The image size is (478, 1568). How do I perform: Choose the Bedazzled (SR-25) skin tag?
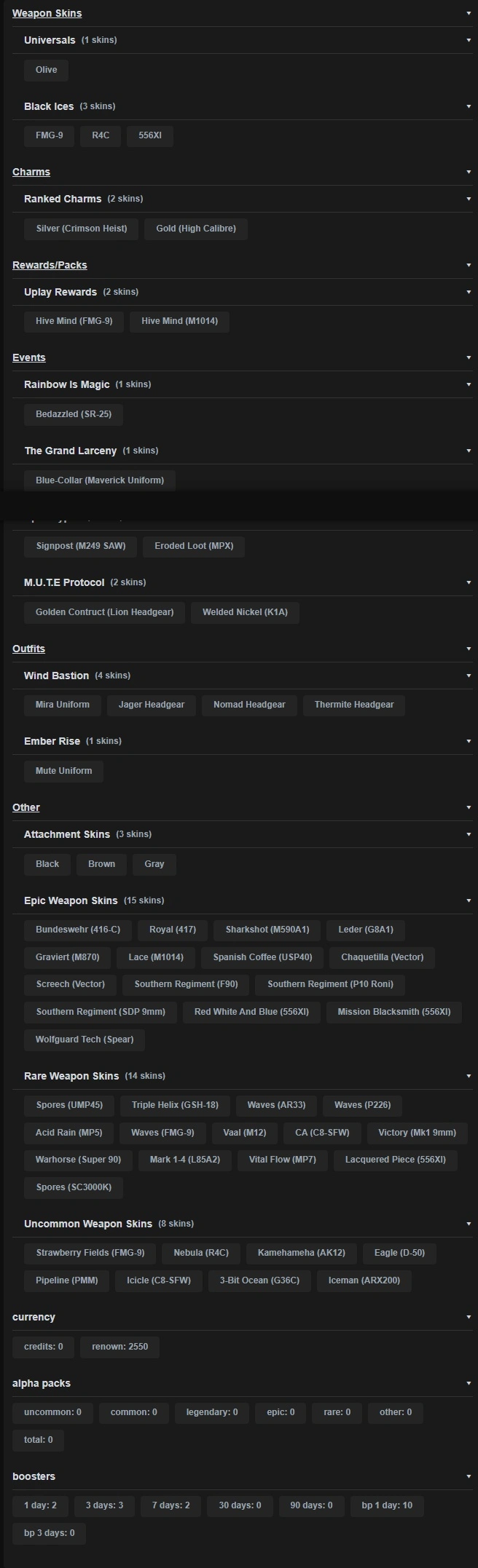pyautogui.click(x=74, y=414)
